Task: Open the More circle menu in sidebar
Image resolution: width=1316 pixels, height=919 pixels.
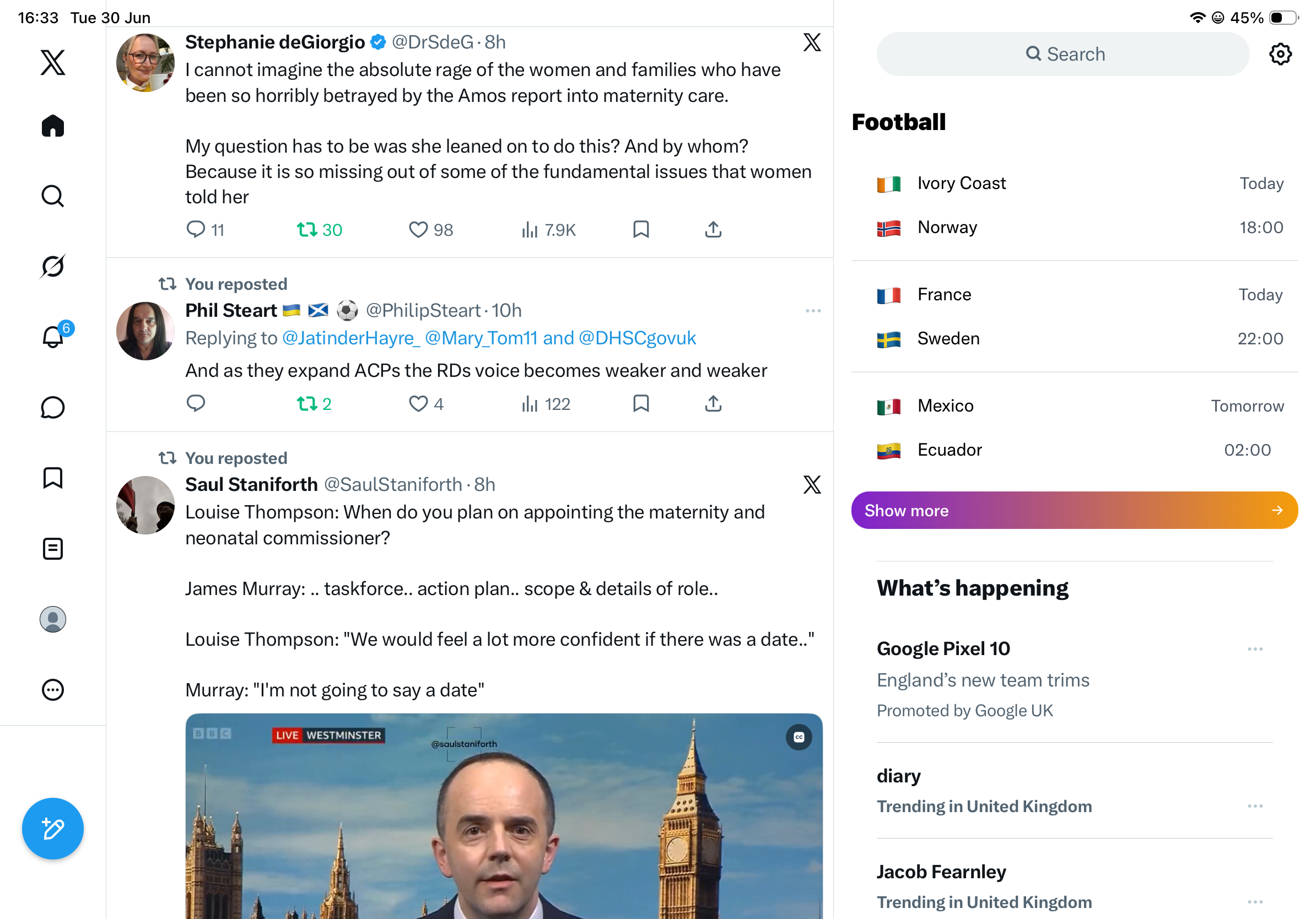Action: point(53,690)
